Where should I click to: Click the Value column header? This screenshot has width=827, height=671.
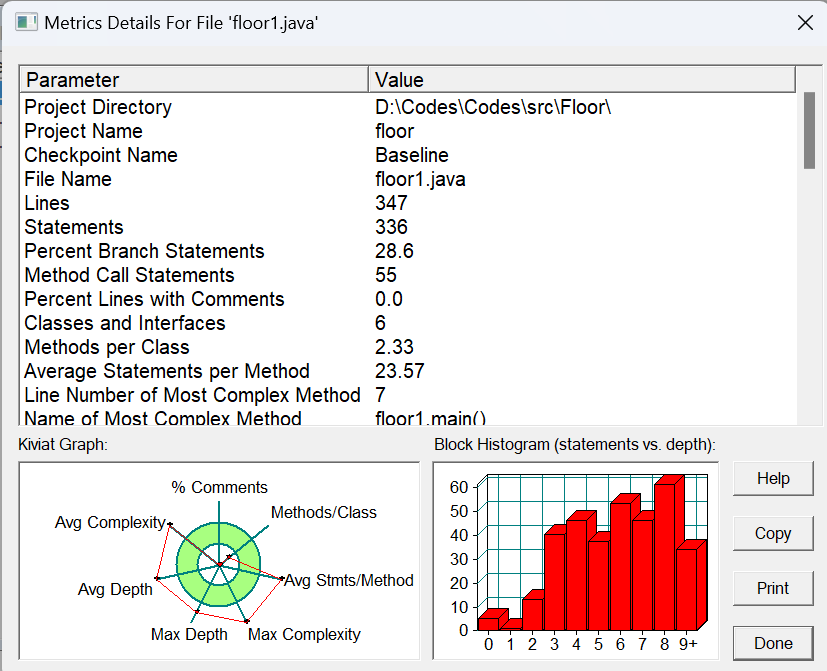point(582,80)
